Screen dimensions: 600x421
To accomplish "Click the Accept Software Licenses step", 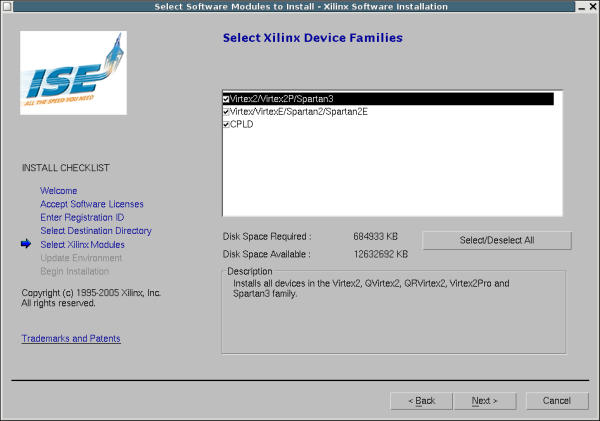I will click(92, 204).
